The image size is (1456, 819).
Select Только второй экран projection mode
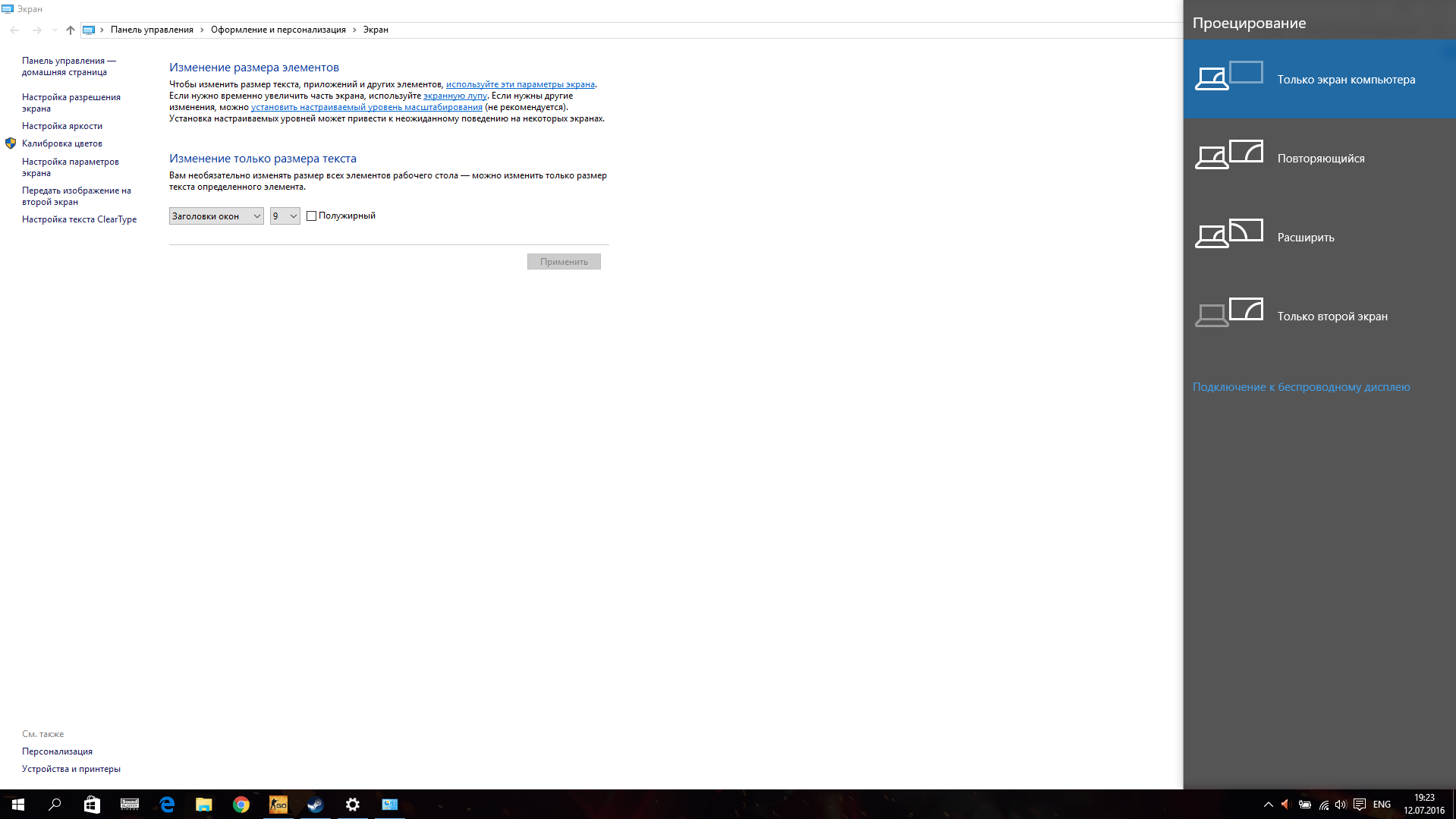click(1319, 316)
